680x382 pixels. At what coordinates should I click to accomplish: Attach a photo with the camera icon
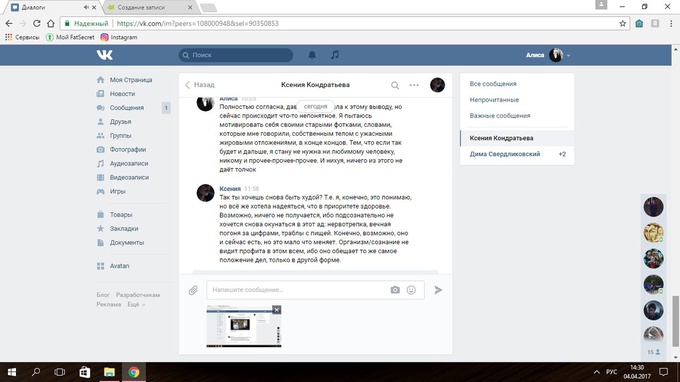395,290
